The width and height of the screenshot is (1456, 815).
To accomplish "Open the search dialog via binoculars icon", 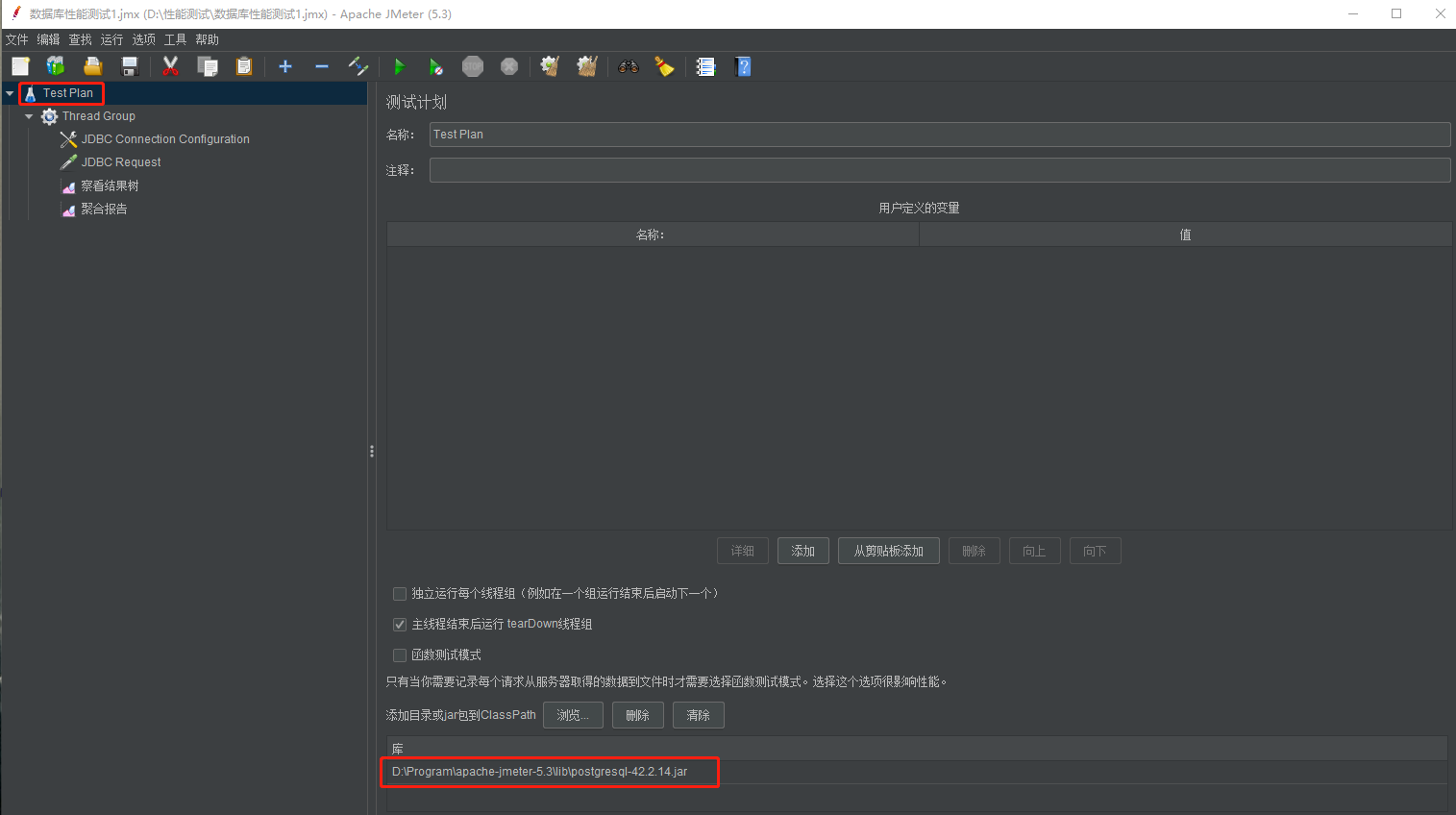I will [x=628, y=66].
